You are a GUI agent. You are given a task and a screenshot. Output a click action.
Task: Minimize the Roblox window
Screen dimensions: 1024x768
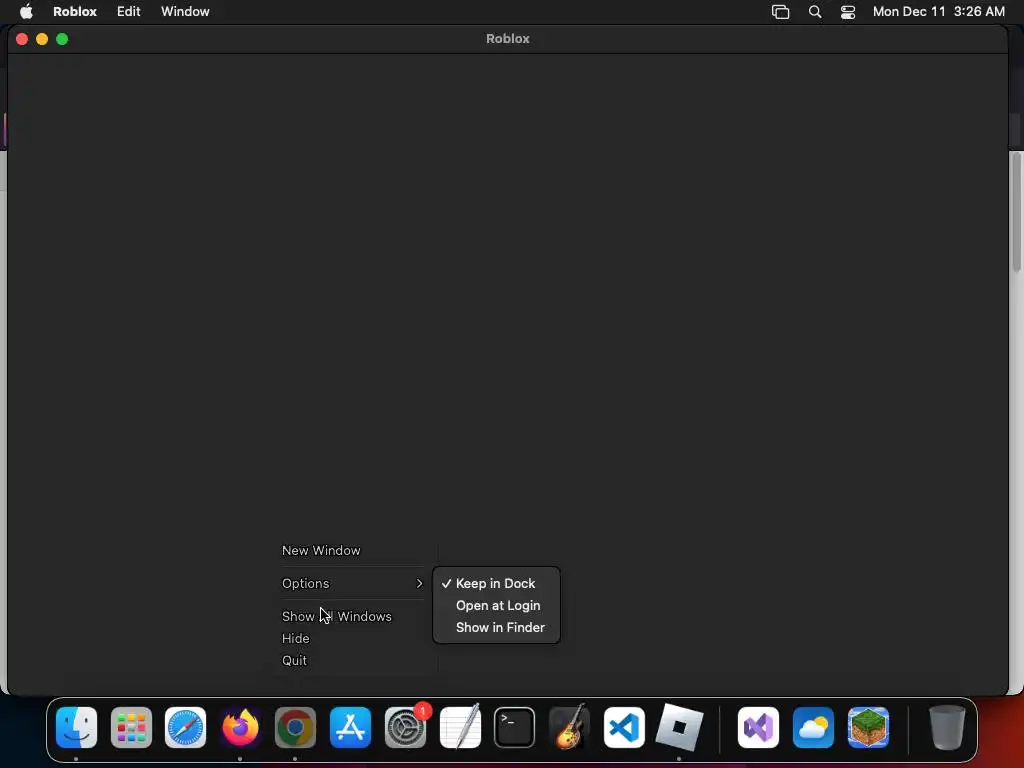pos(42,39)
